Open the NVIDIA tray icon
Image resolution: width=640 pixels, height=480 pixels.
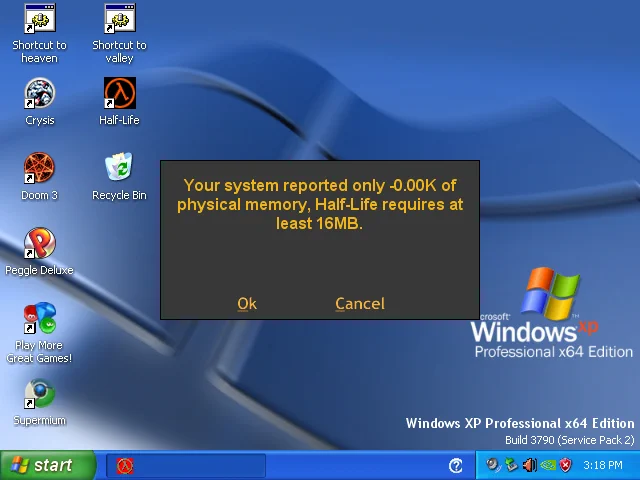pyautogui.click(x=548, y=465)
